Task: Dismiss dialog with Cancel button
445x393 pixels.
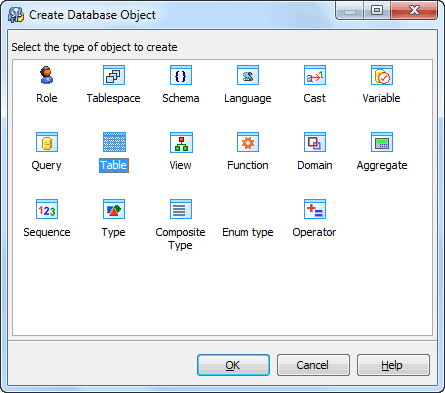Action: (x=313, y=365)
